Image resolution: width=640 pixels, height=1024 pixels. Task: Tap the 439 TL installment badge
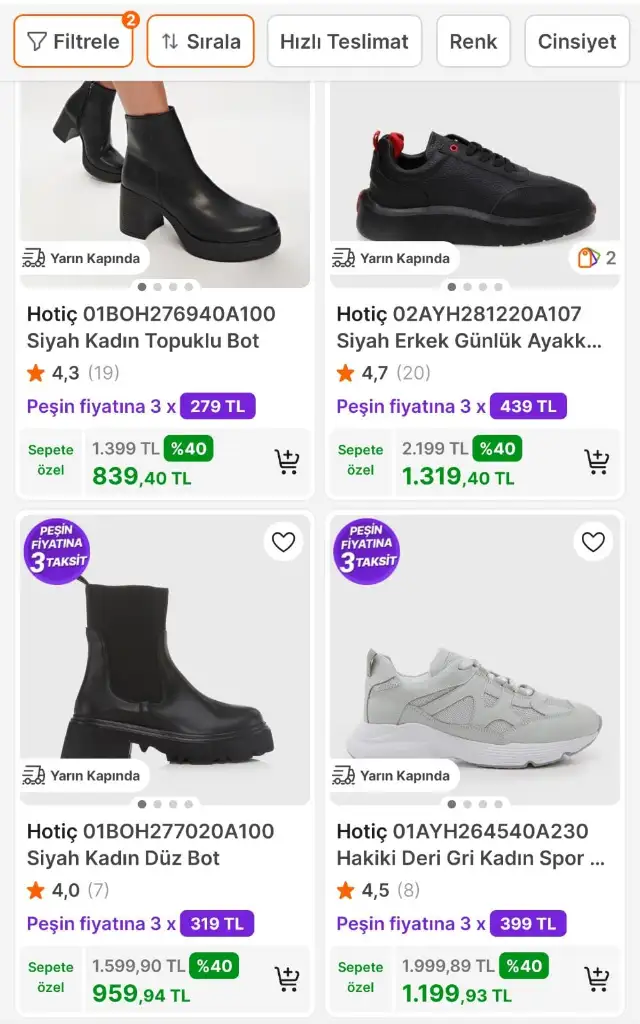(x=528, y=406)
